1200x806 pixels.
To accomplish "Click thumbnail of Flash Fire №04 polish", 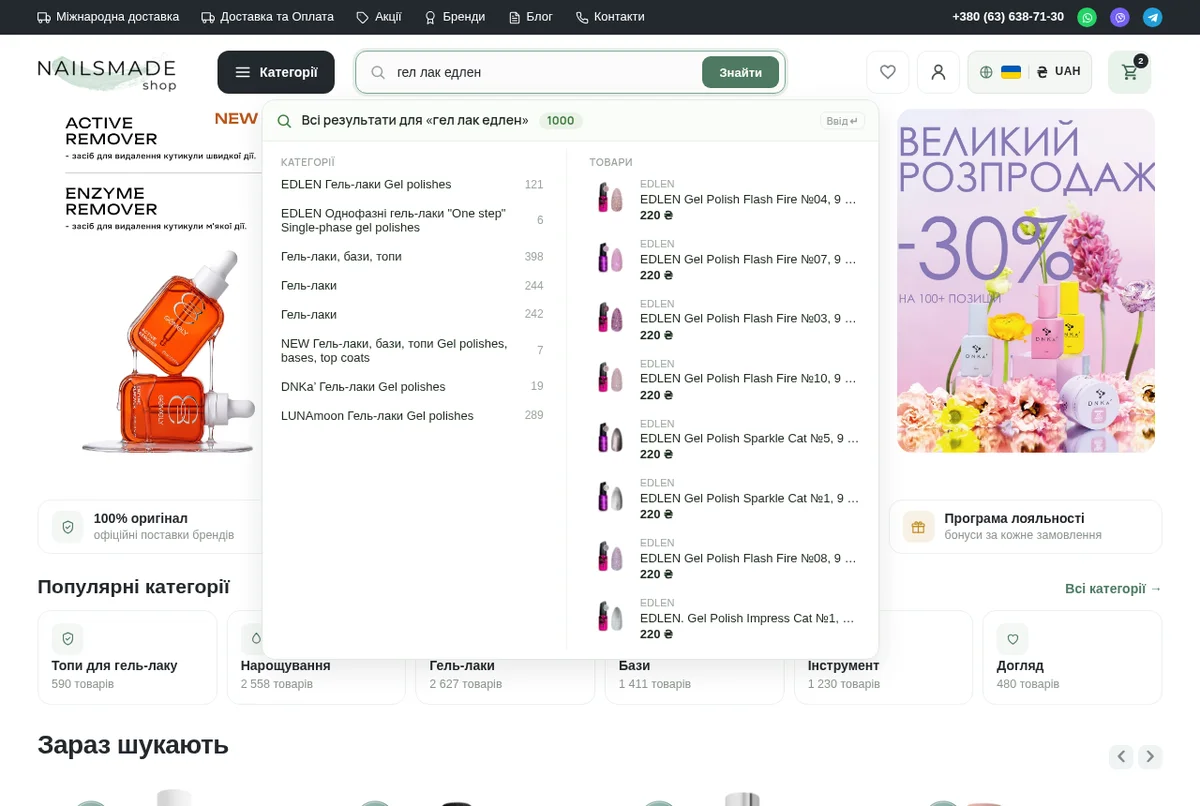I will [610, 198].
